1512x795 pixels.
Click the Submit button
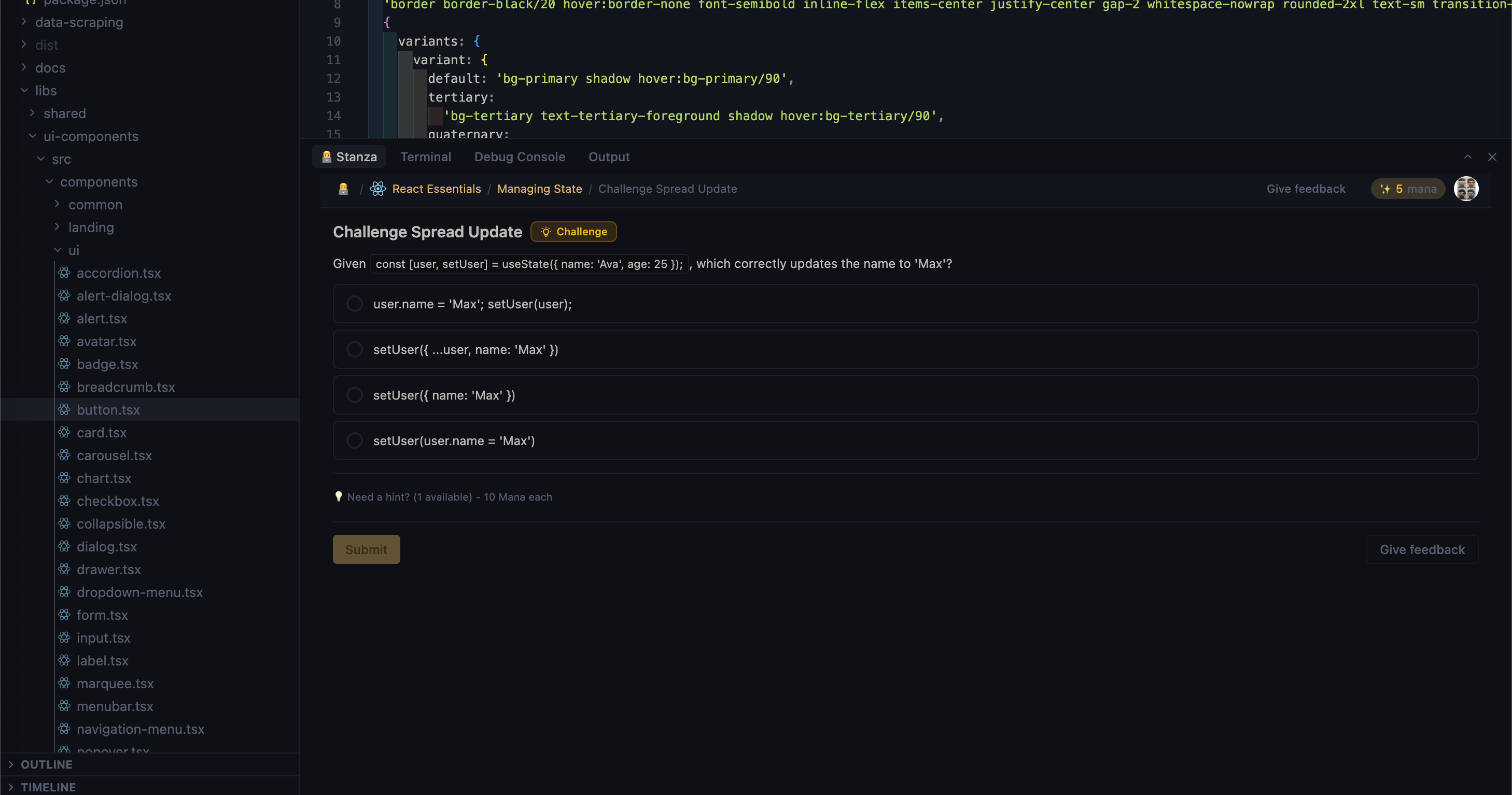(366, 549)
